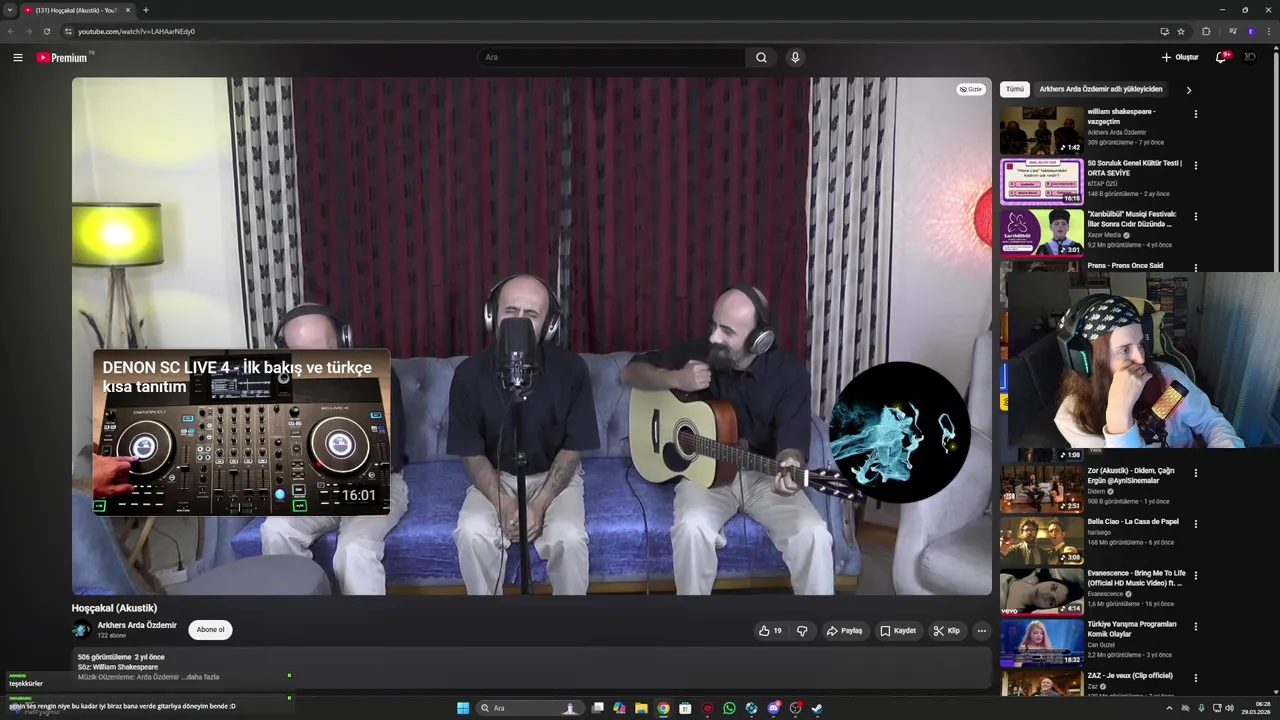Open File Explorer from taskbar
1280x720 pixels.
pyautogui.click(x=641, y=708)
